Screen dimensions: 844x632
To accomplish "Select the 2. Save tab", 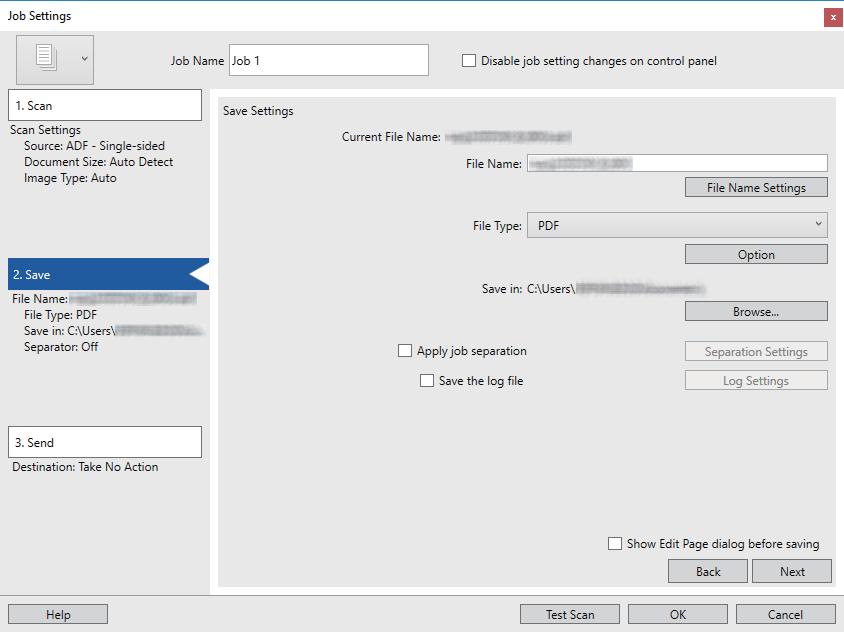I will [108, 275].
